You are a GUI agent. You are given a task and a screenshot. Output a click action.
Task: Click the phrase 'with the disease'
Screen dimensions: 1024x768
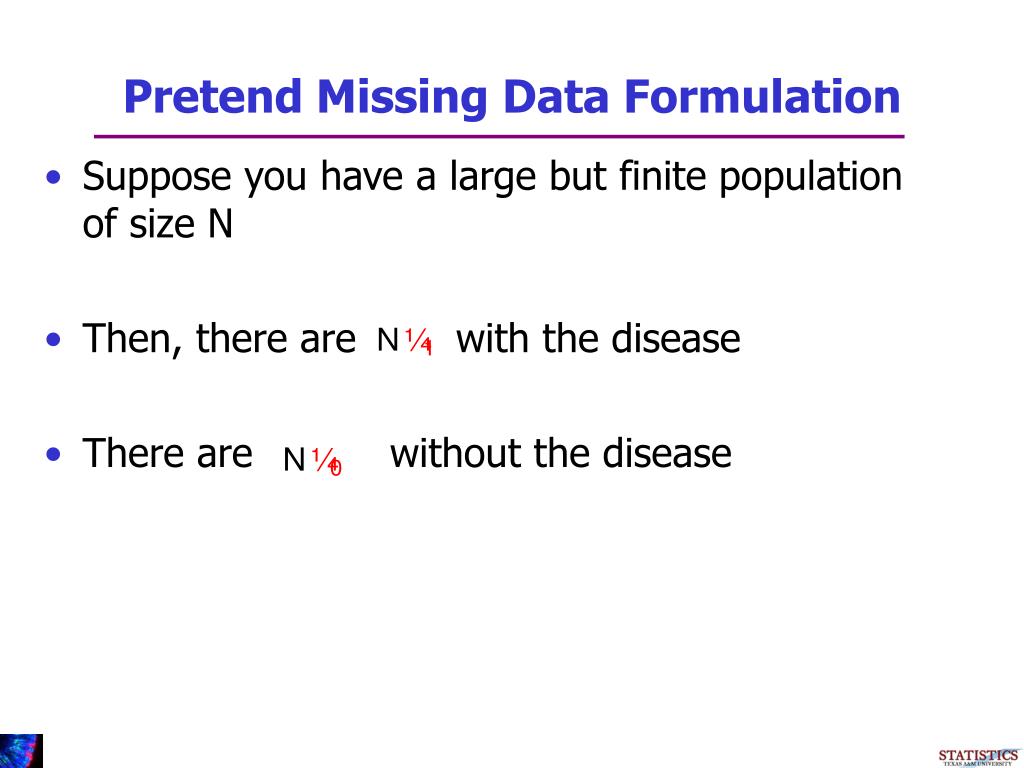click(598, 338)
